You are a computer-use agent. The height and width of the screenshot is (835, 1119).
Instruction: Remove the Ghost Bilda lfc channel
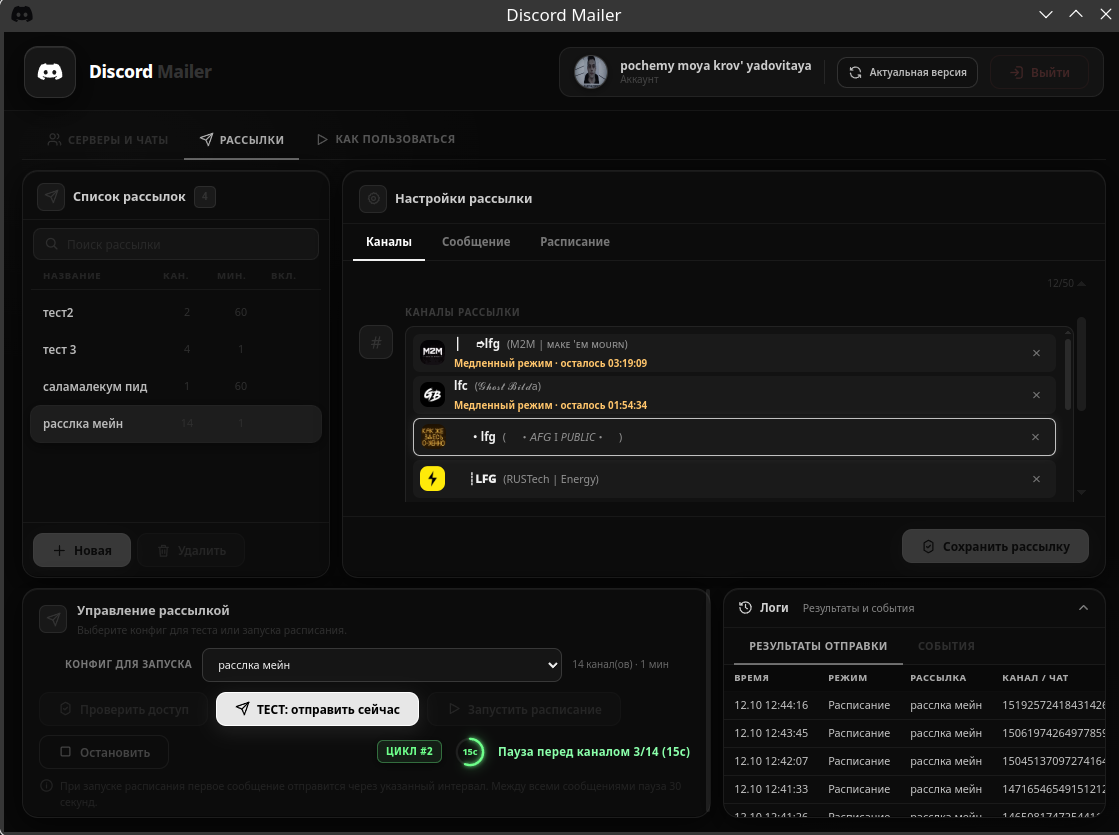point(1036,395)
